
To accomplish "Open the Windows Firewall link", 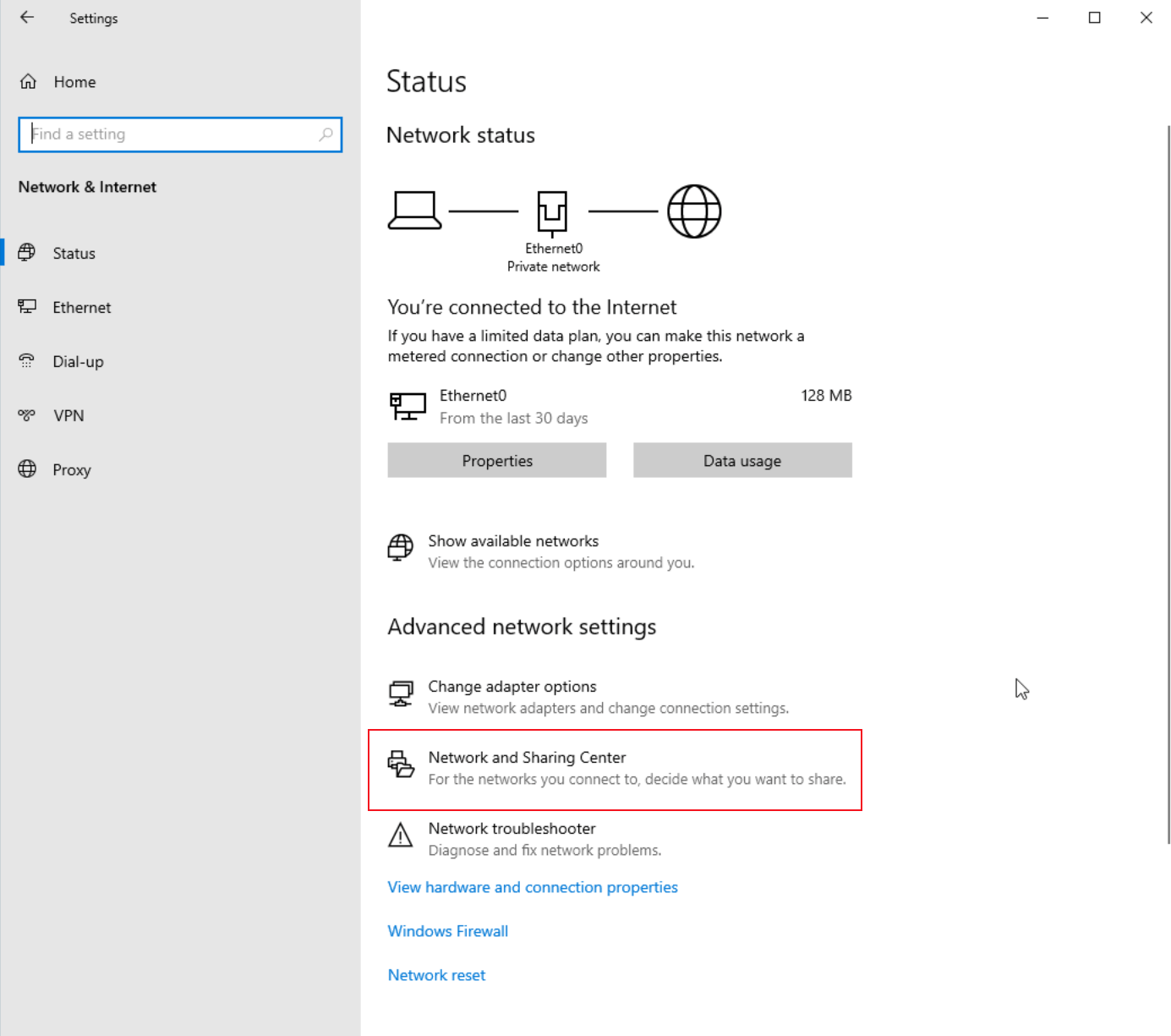I will 448,931.
